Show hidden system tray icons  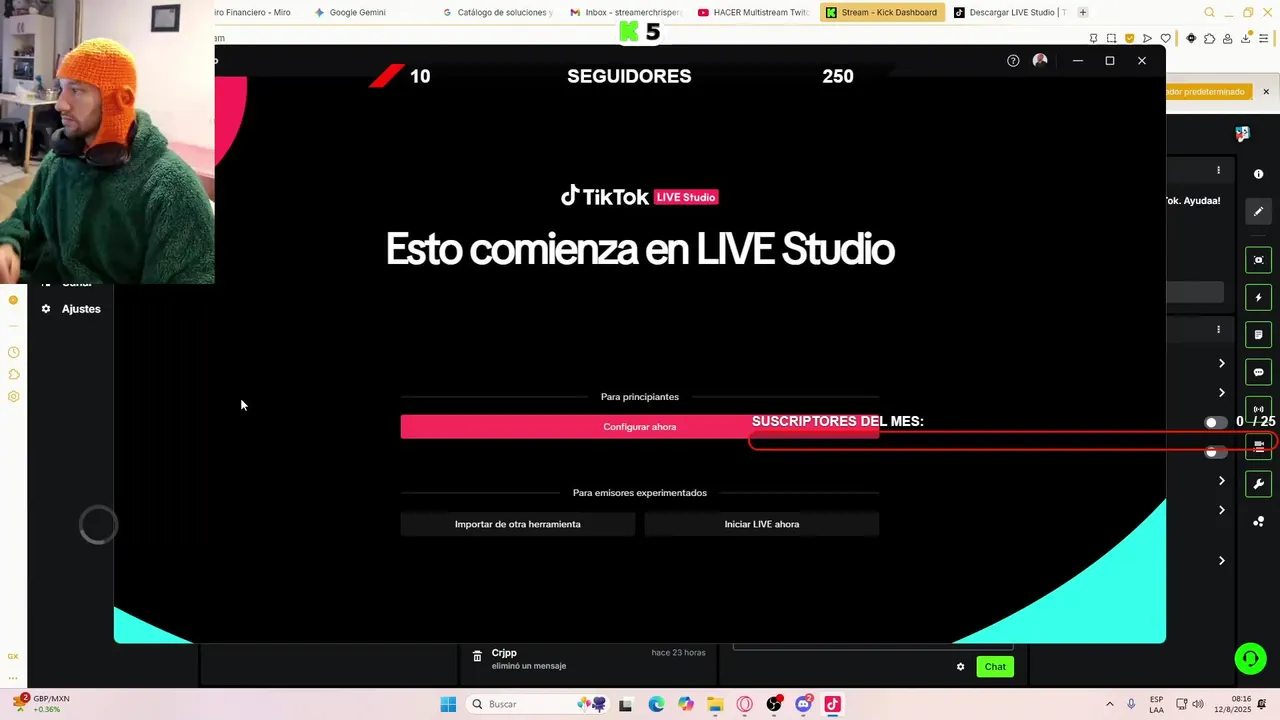coord(1109,704)
